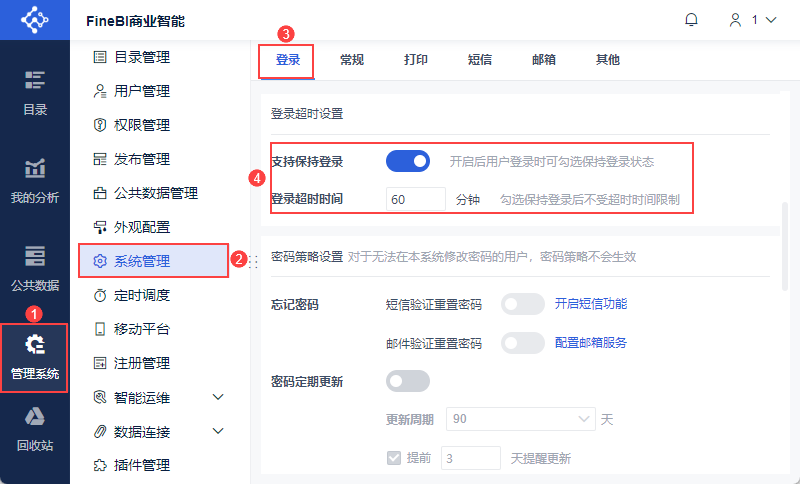Click the 开启短信功能 link
The width and height of the screenshot is (800, 484).
pyautogui.click(x=591, y=304)
